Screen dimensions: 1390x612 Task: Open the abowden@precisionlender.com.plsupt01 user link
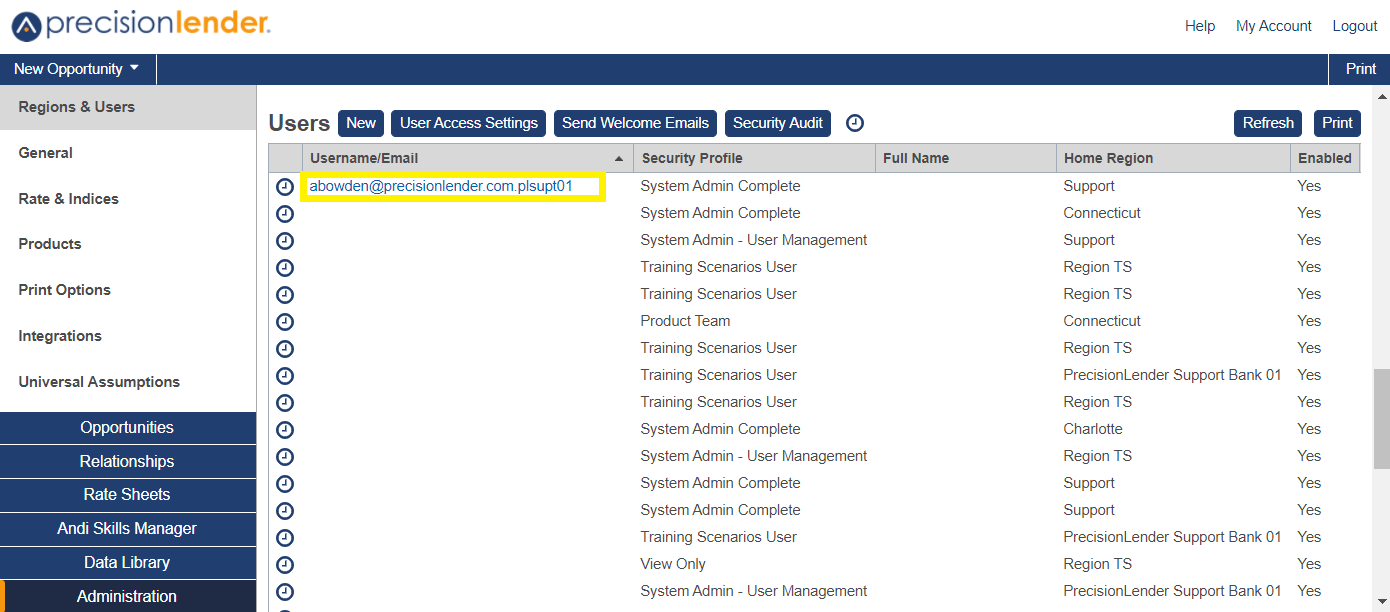[441, 186]
